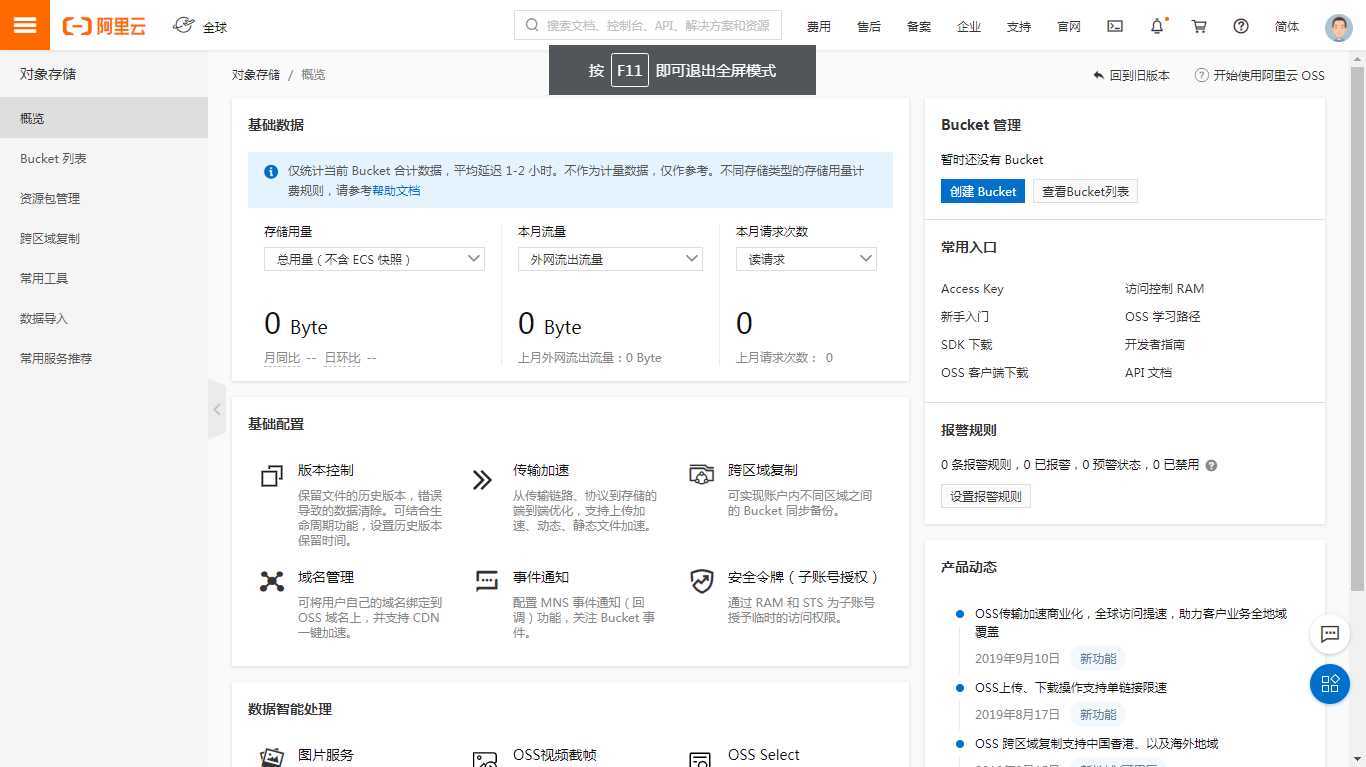Click the OSS Select feature title
The height and width of the screenshot is (767, 1366).
(x=764, y=755)
